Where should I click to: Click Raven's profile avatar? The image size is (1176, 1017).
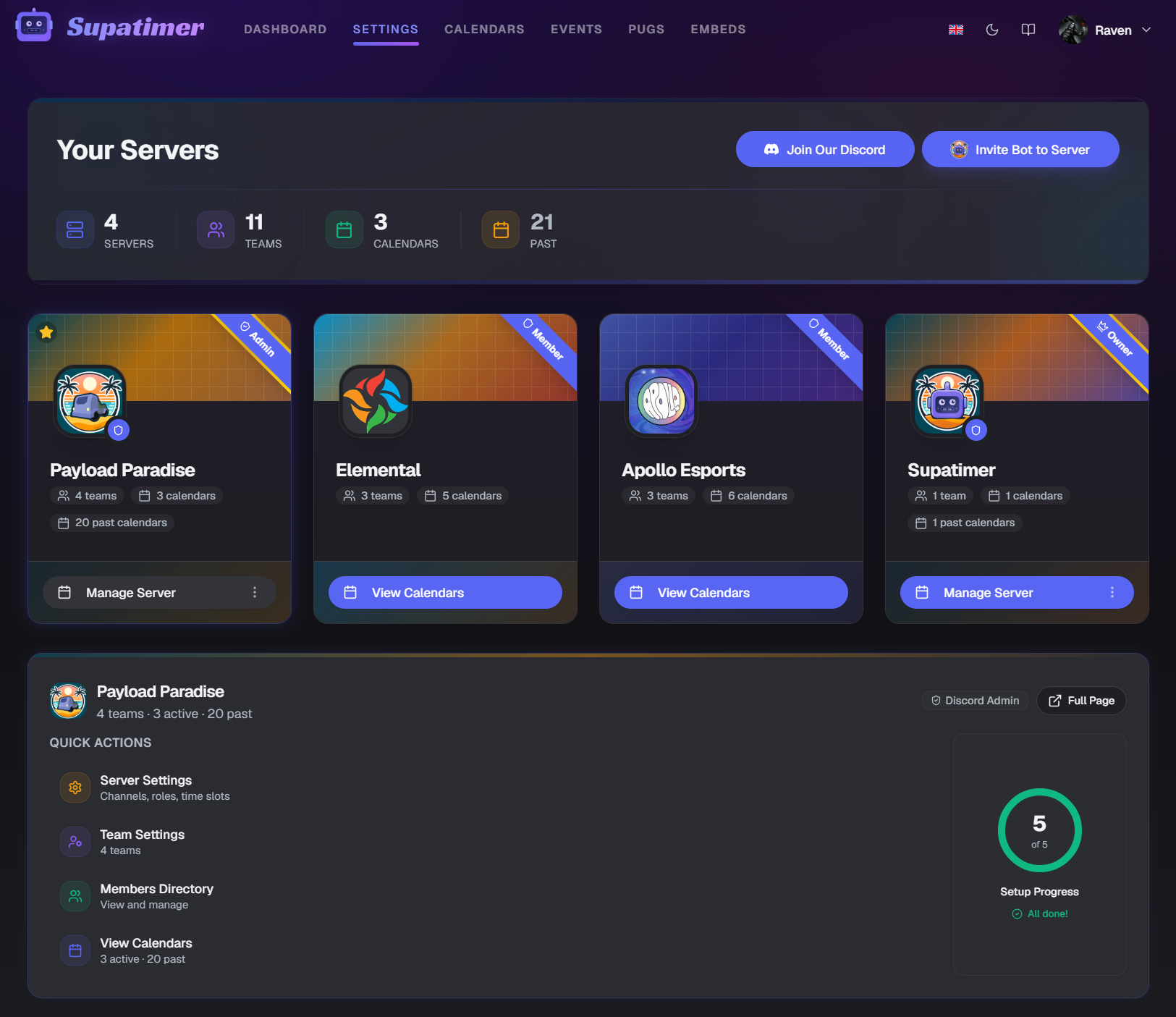pyautogui.click(x=1073, y=30)
